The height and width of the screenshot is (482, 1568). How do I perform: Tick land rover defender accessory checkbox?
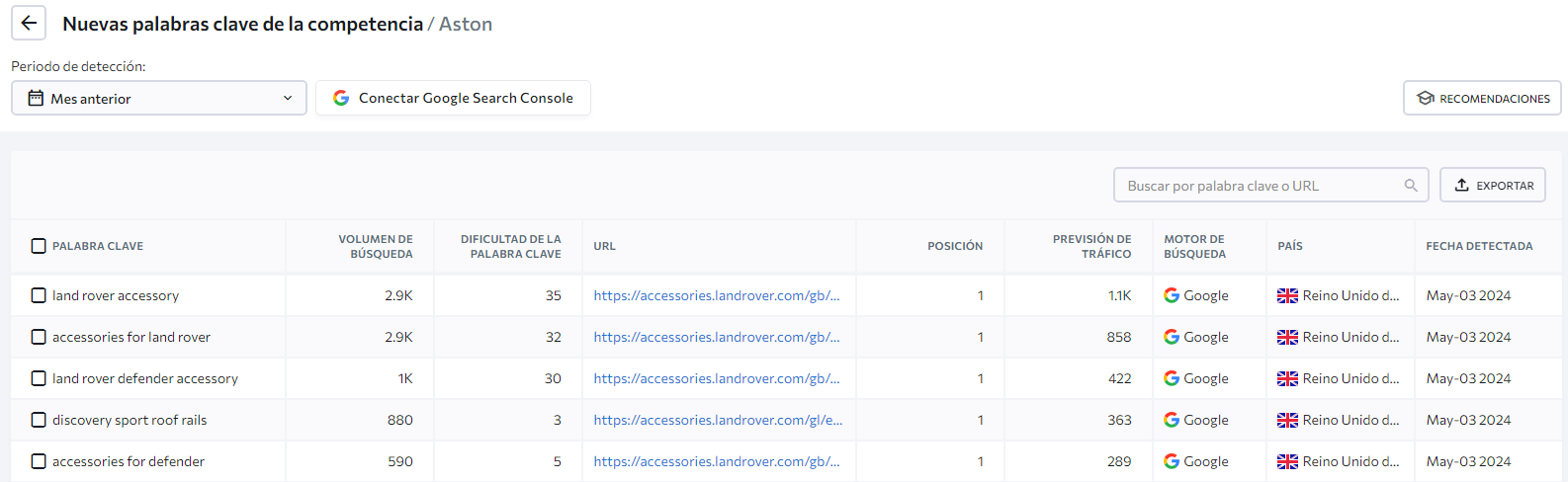pos(39,378)
